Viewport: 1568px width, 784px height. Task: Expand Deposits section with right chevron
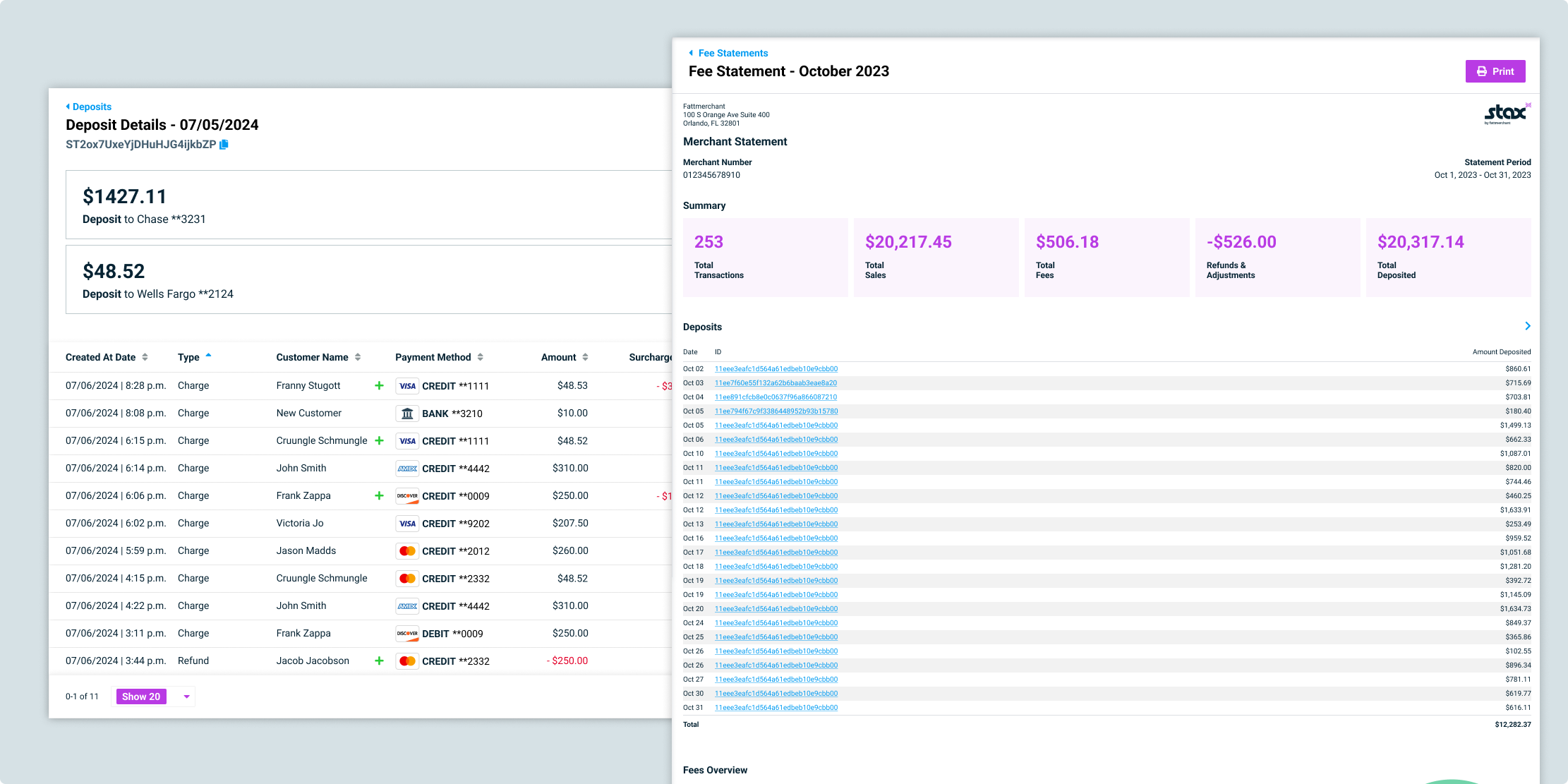point(1527,326)
